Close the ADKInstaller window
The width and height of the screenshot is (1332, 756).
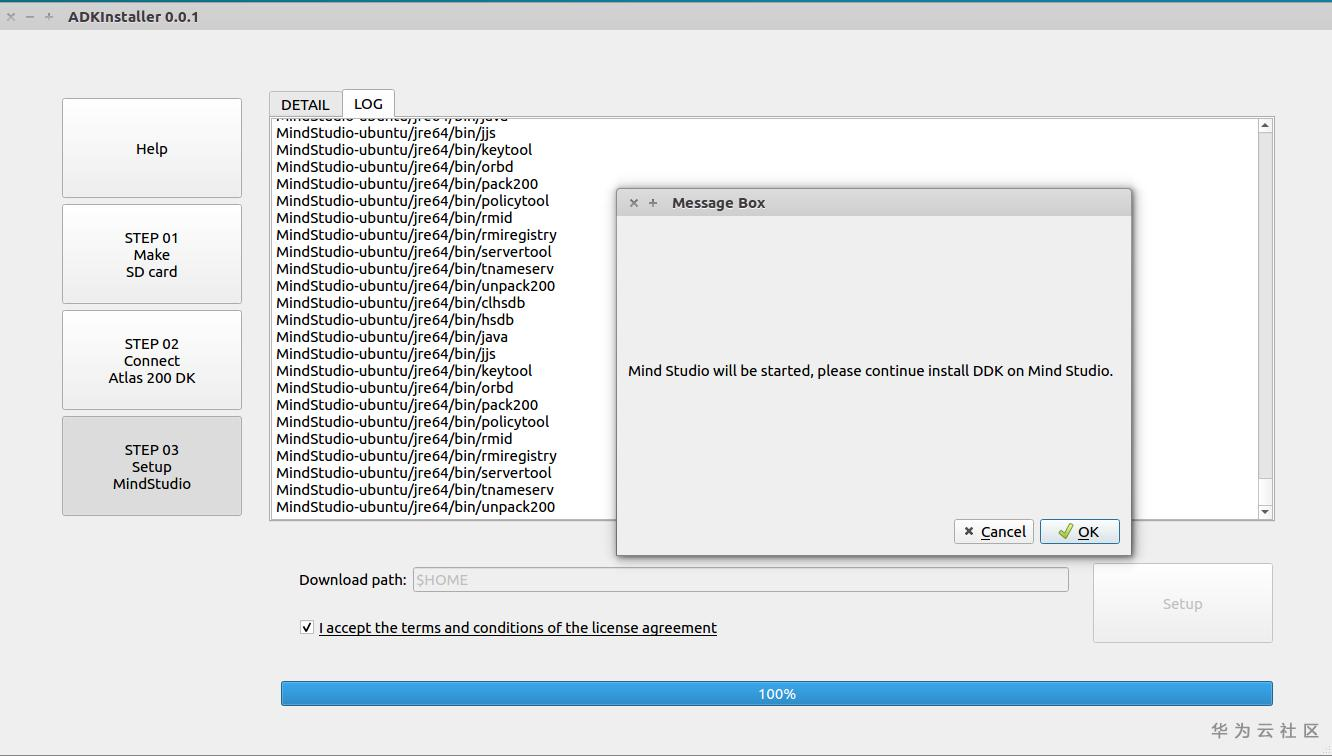pos(11,16)
